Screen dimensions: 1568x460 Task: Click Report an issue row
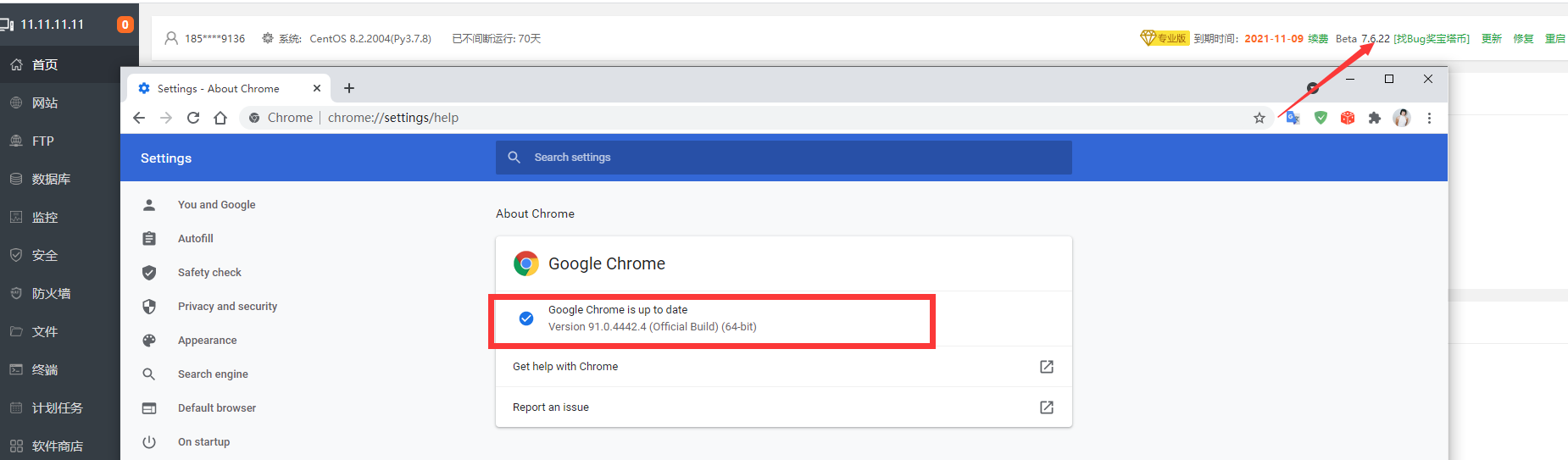pyautogui.click(x=784, y=407)
